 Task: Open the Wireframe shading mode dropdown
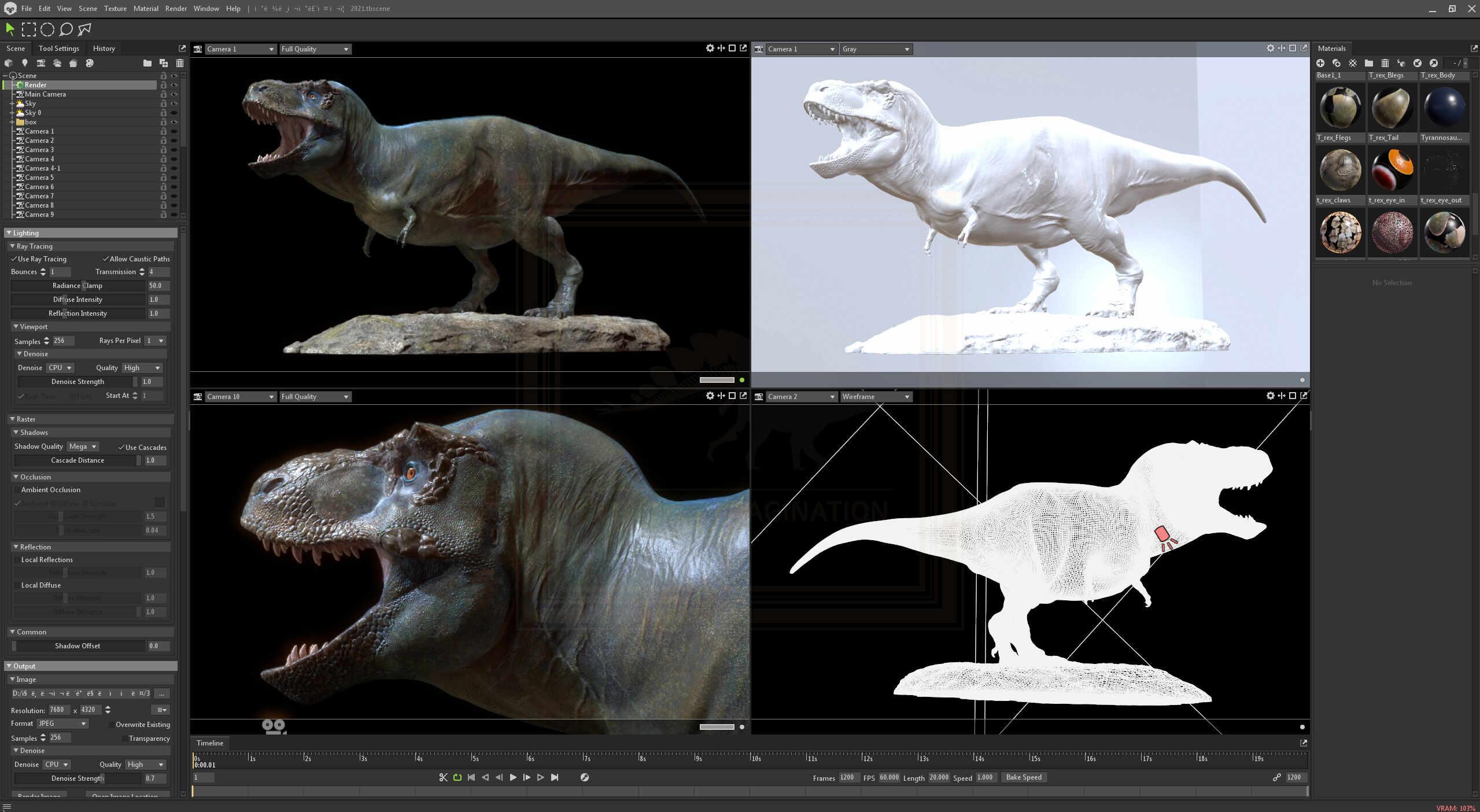875,396
